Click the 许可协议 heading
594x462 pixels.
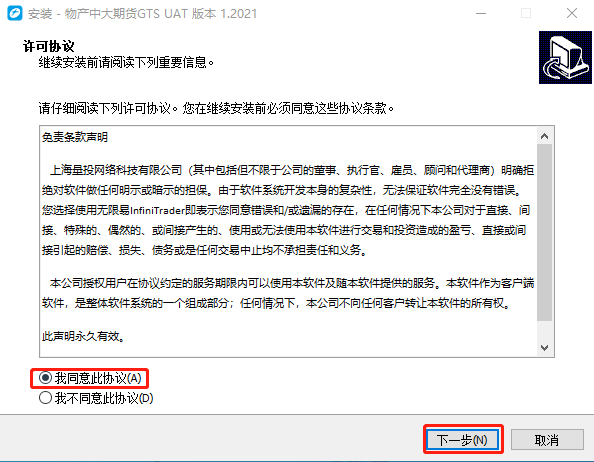pos(48,46)
